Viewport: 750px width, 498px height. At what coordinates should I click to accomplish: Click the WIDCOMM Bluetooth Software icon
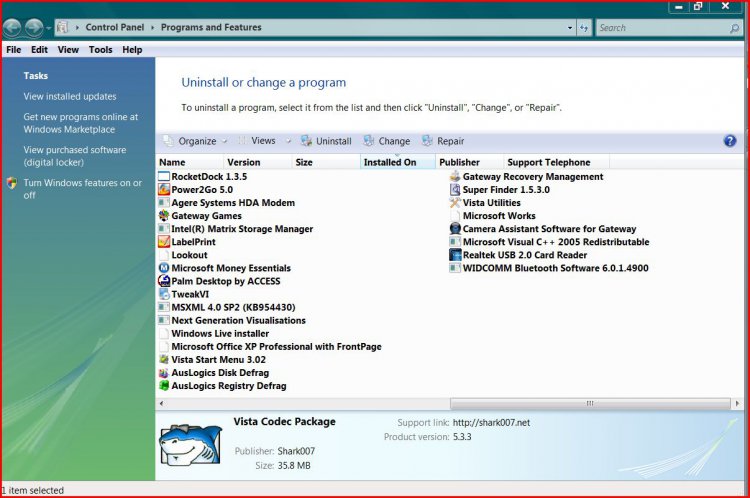(455, 268)
